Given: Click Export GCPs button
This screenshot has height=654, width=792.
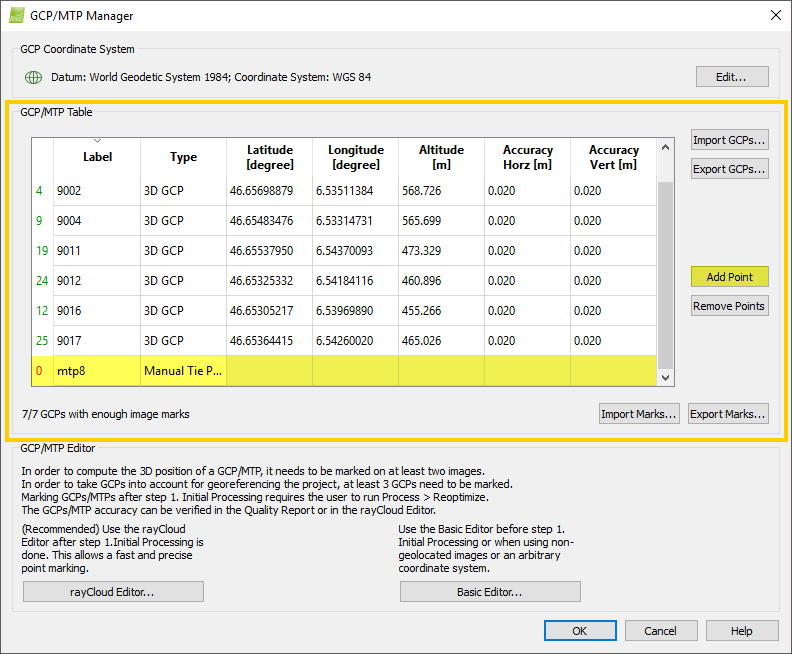Looking at the screenshot, I should [x=729, y=169].
